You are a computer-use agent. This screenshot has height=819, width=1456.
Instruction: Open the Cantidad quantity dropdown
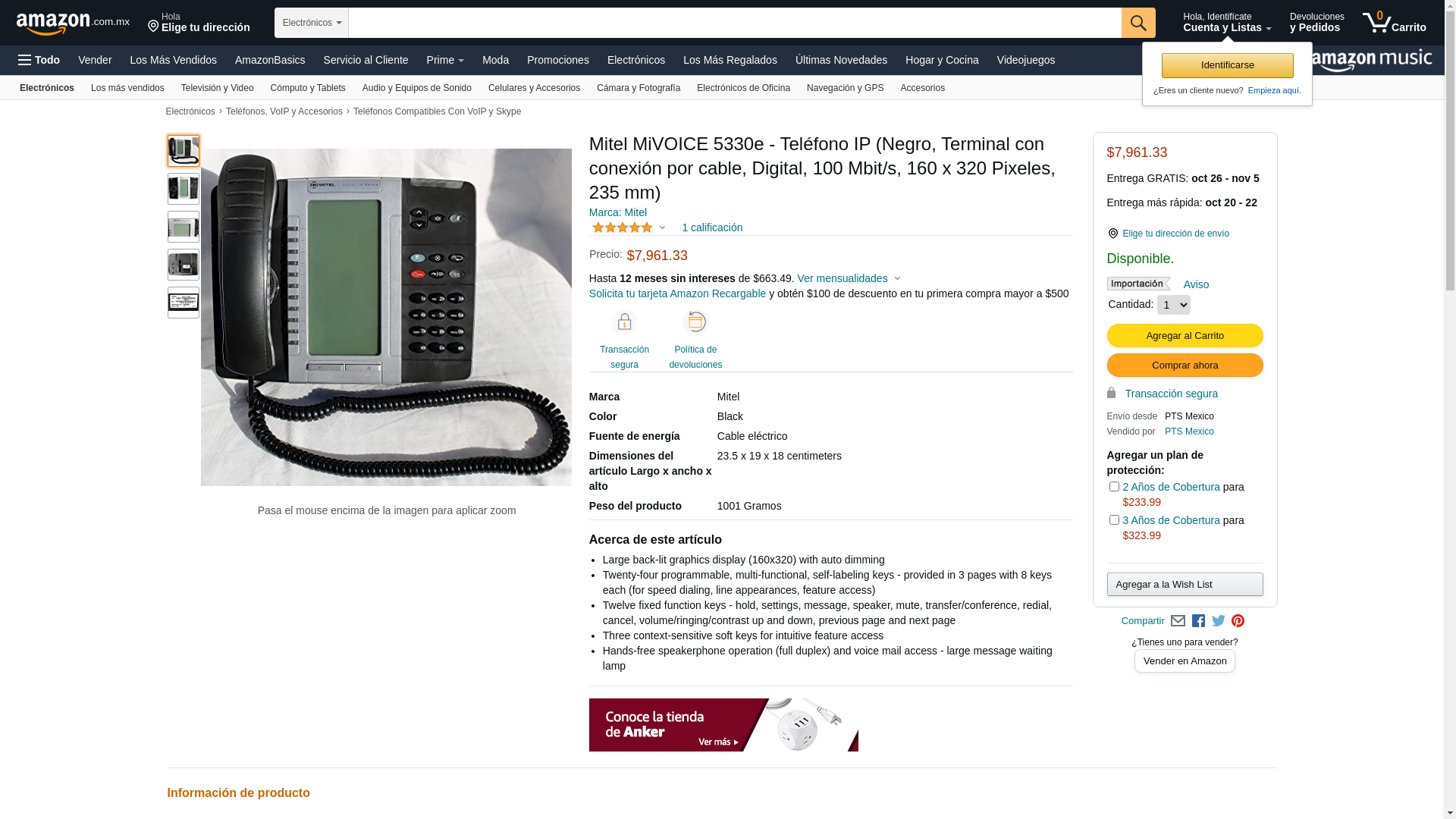click(1173, 305)
